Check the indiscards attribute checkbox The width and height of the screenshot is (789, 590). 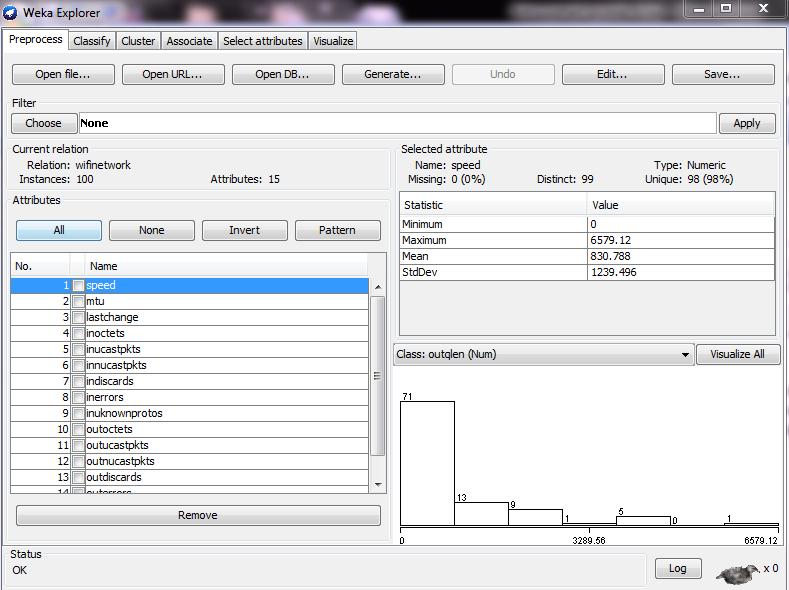[78, 382]
